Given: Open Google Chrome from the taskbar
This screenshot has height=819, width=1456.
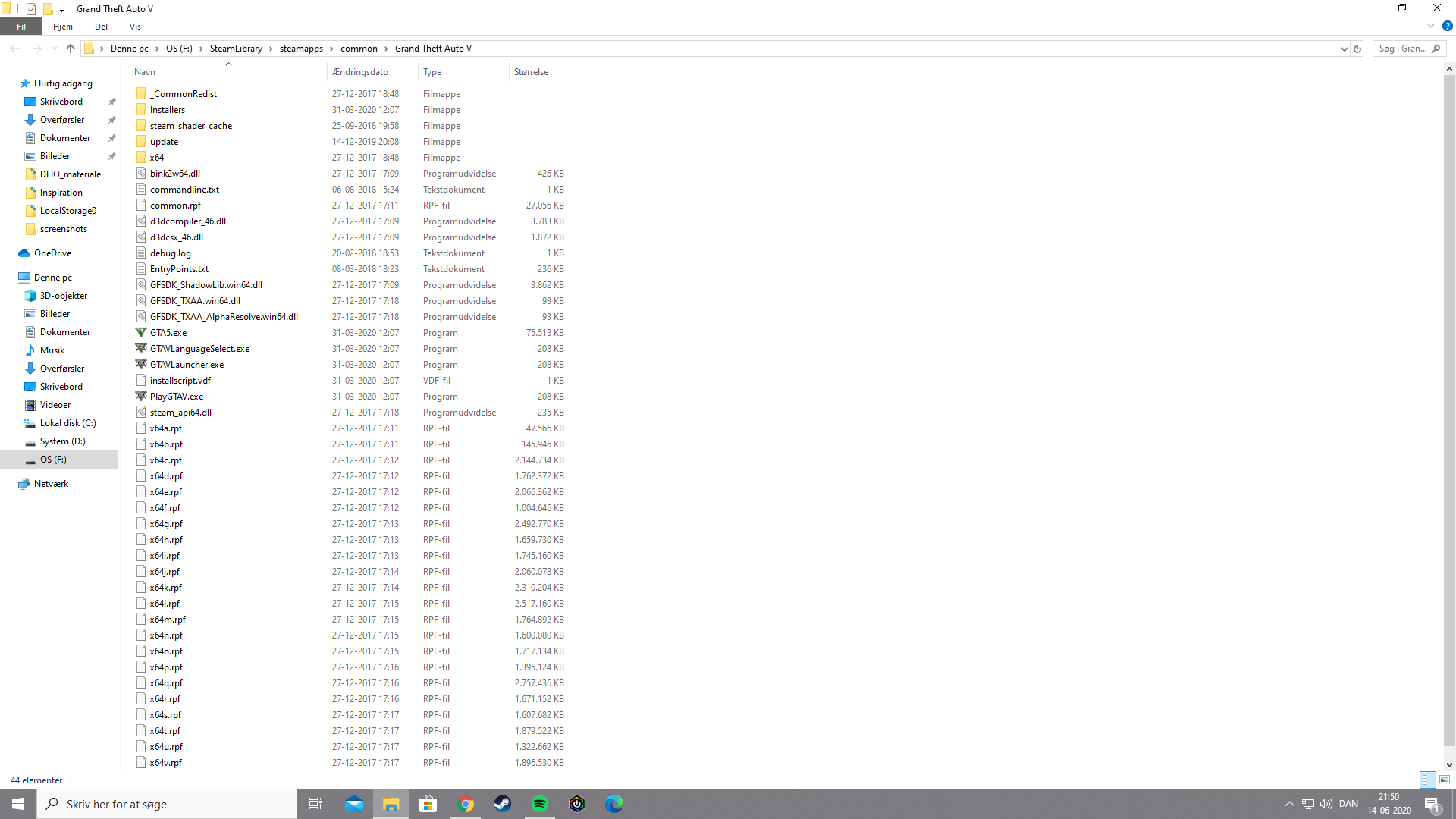Looking at the screenshot, I should pos(466,804).
